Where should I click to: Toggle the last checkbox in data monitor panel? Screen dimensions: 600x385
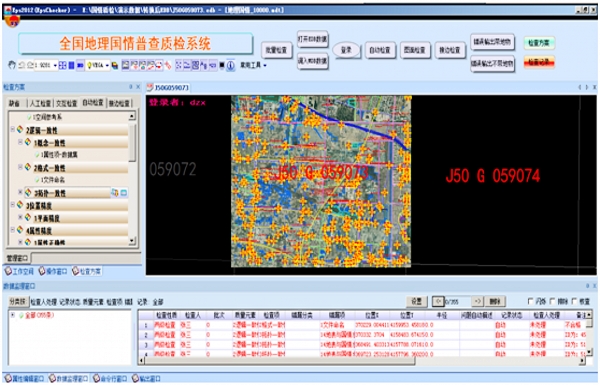pos(574,301)
